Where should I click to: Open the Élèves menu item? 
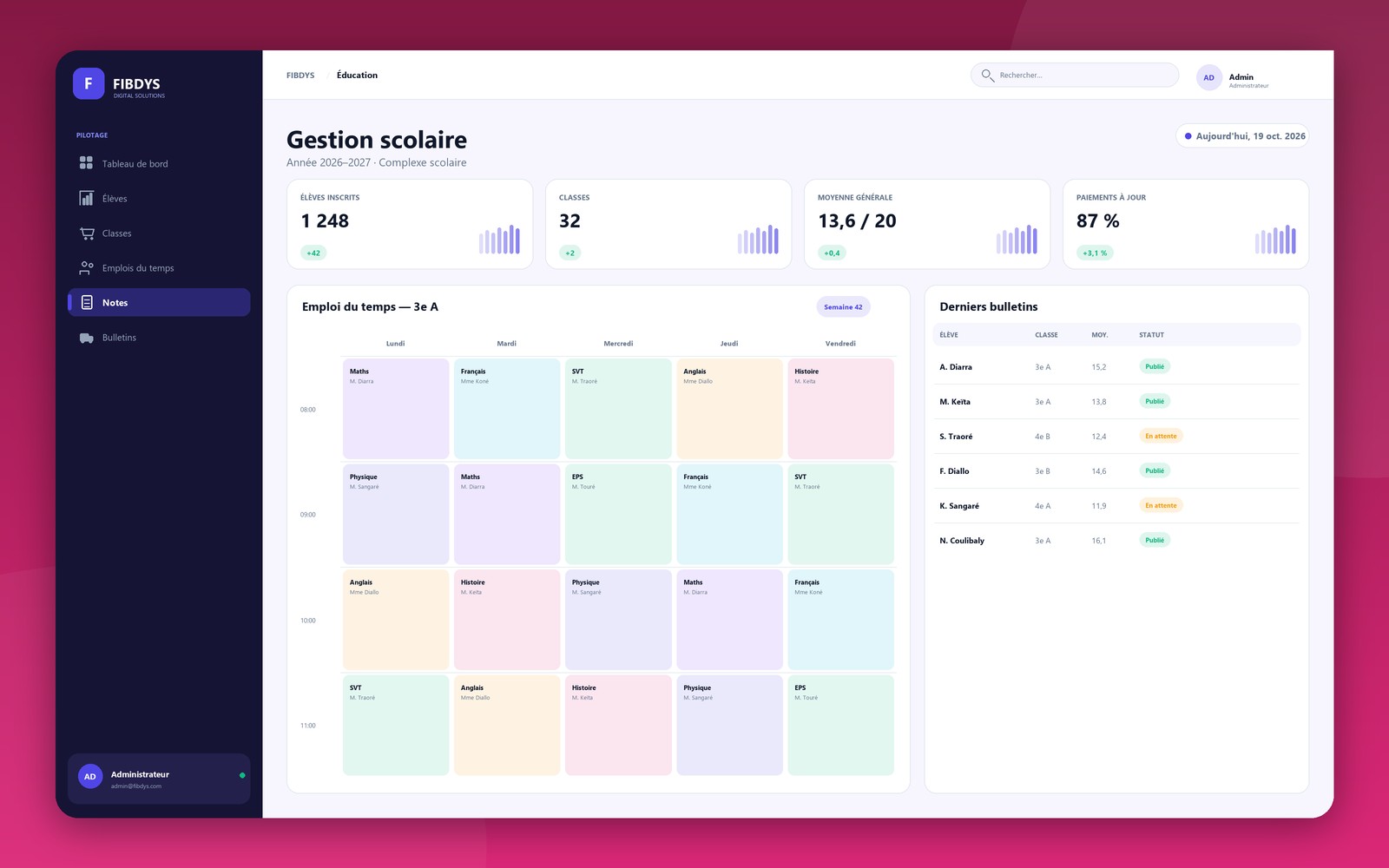pos(159,198)
